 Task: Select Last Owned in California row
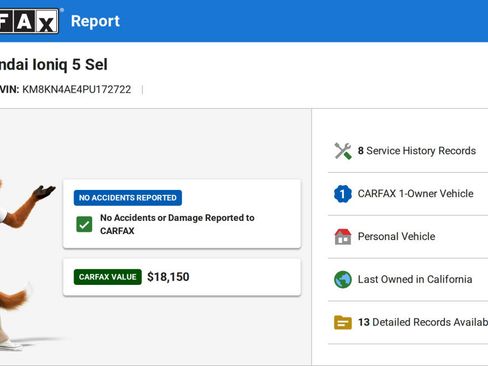pos(408,279)
